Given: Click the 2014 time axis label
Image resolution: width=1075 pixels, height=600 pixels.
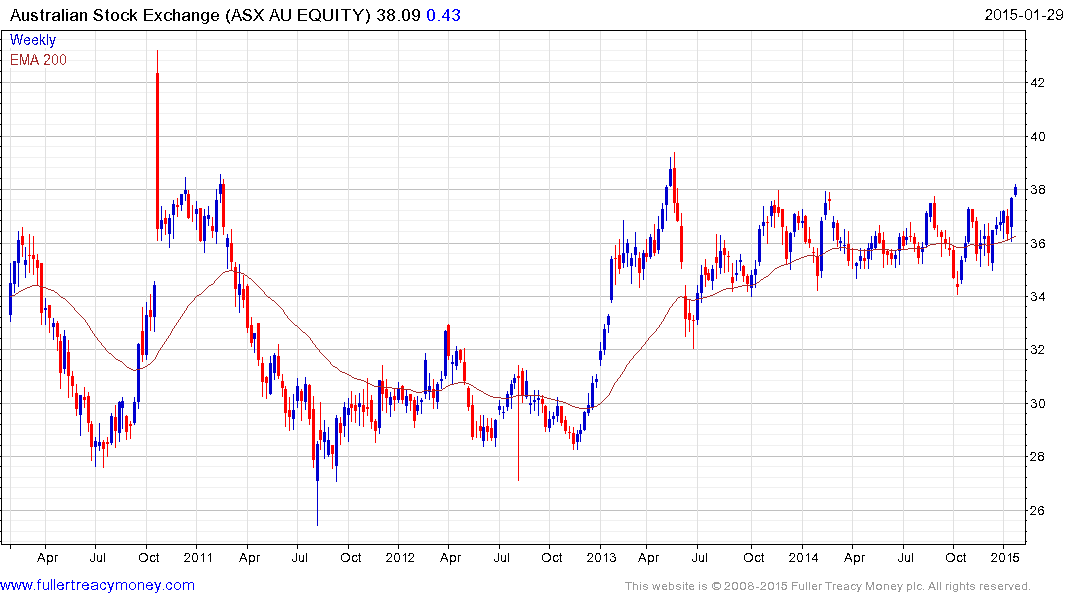Looking at the screenshot, I should tap(803, 557).
